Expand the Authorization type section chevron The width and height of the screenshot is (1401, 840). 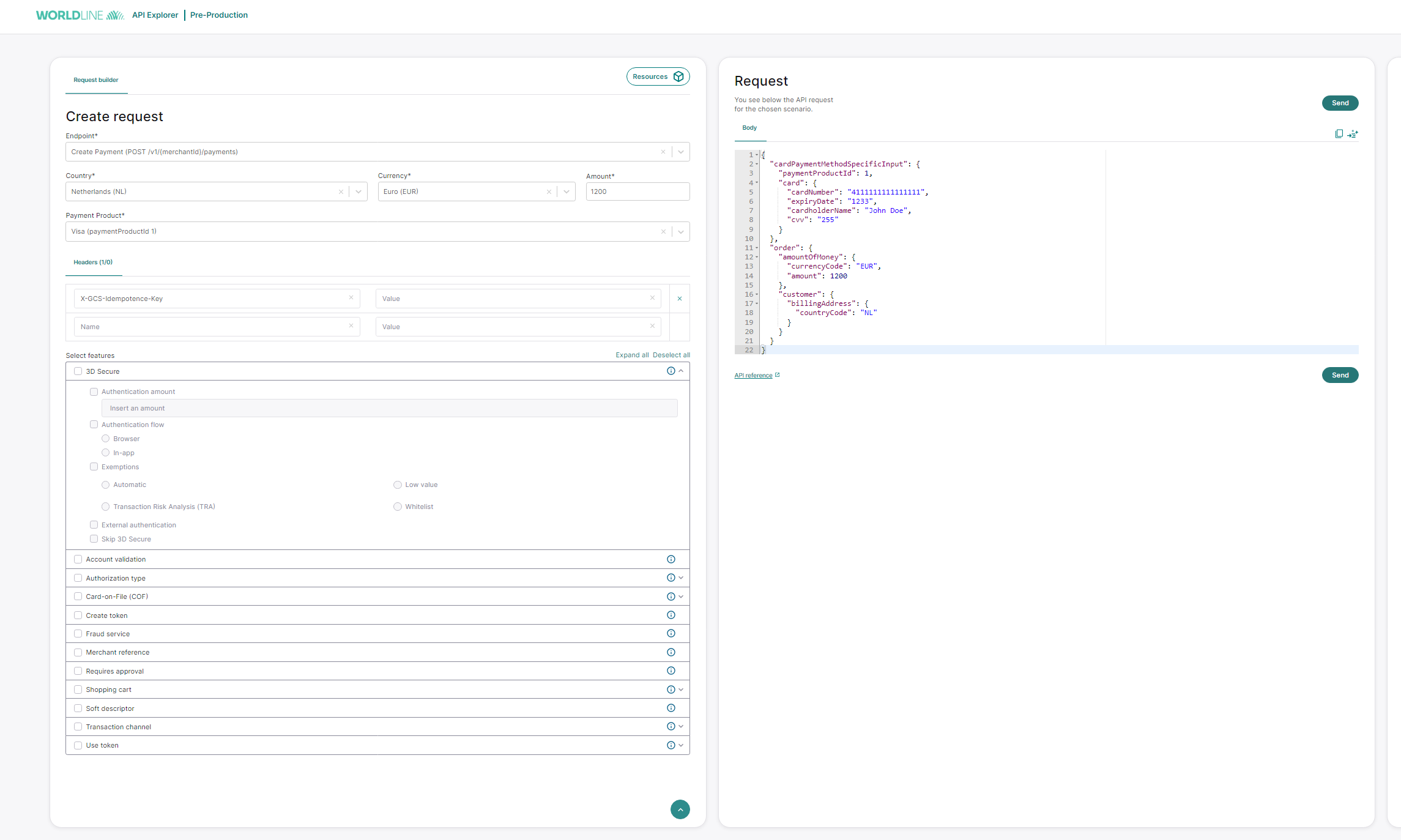coord(681,578)
